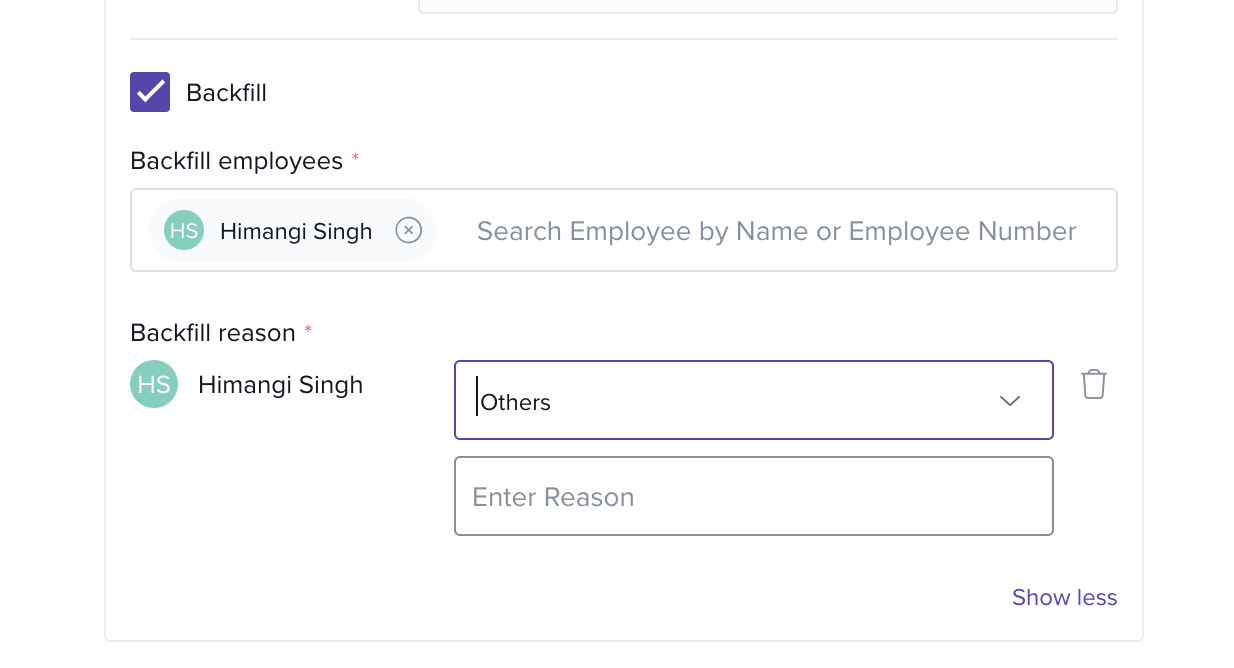Collapse the section with Show less

(x=1064, y=597)
